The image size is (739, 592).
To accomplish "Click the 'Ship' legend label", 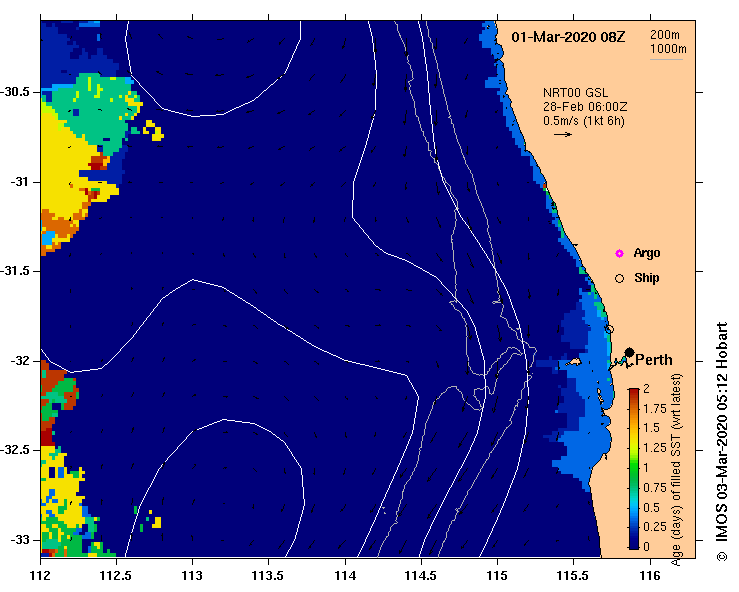I will [x=647, y=278].
